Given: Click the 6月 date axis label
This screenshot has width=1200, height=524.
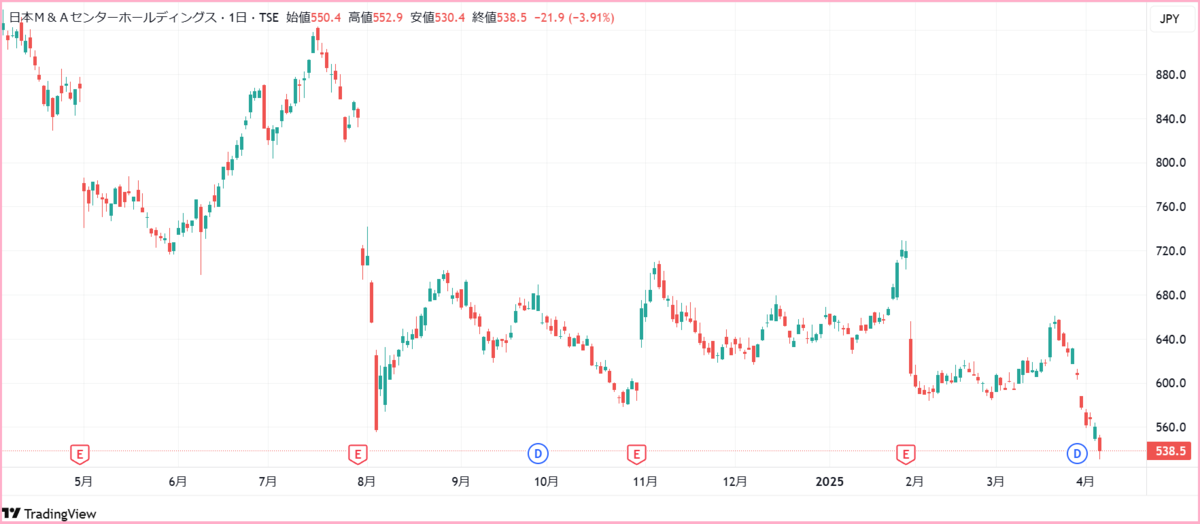Looking at the screenshot, I should point(177,481).
